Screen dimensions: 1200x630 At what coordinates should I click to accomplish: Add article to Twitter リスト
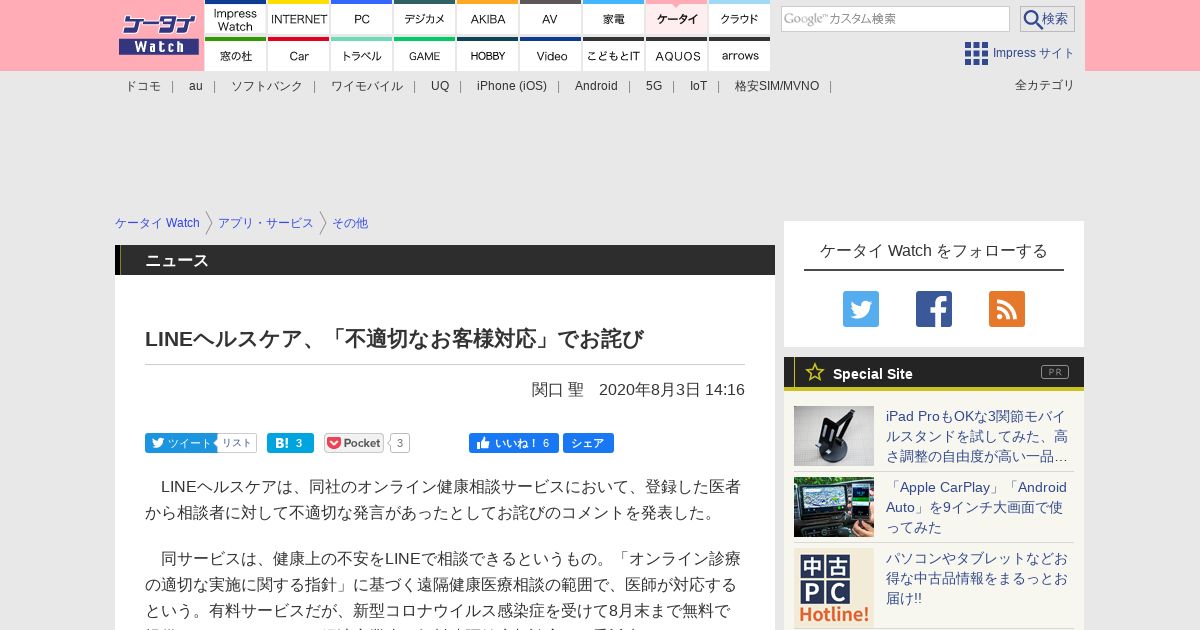237,443
